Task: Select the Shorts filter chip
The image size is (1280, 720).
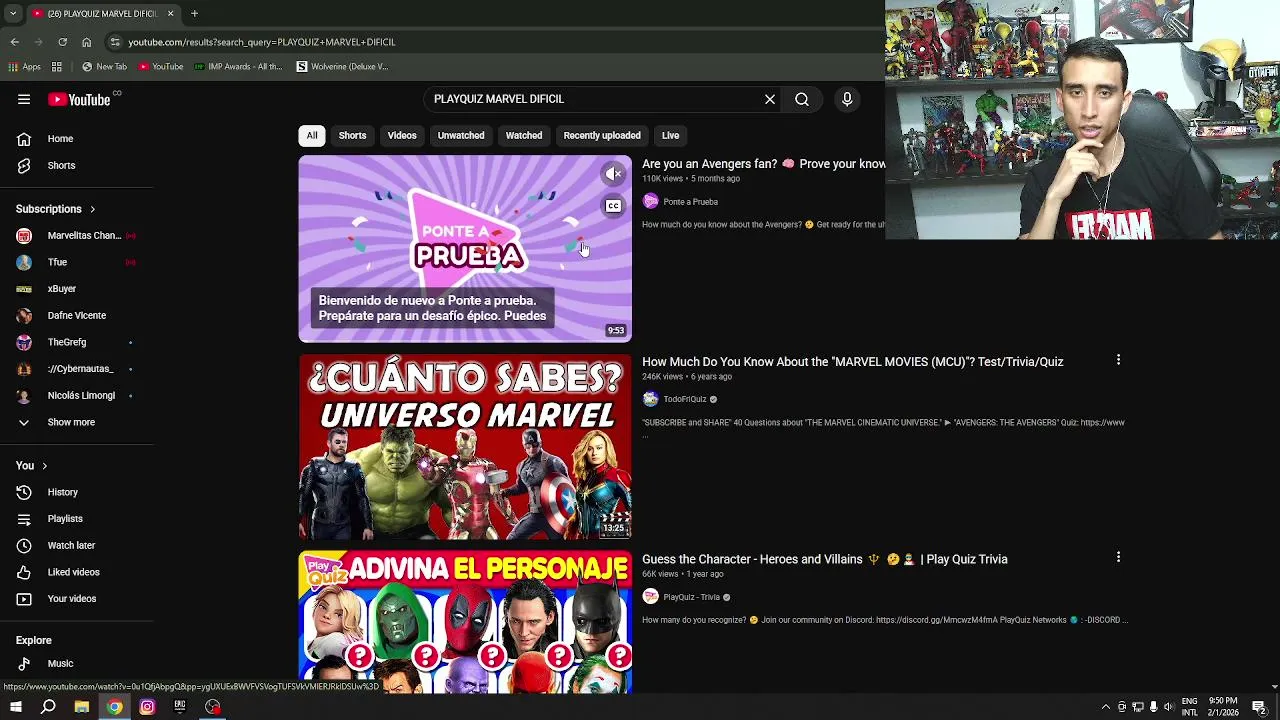Action: point(352,135)
